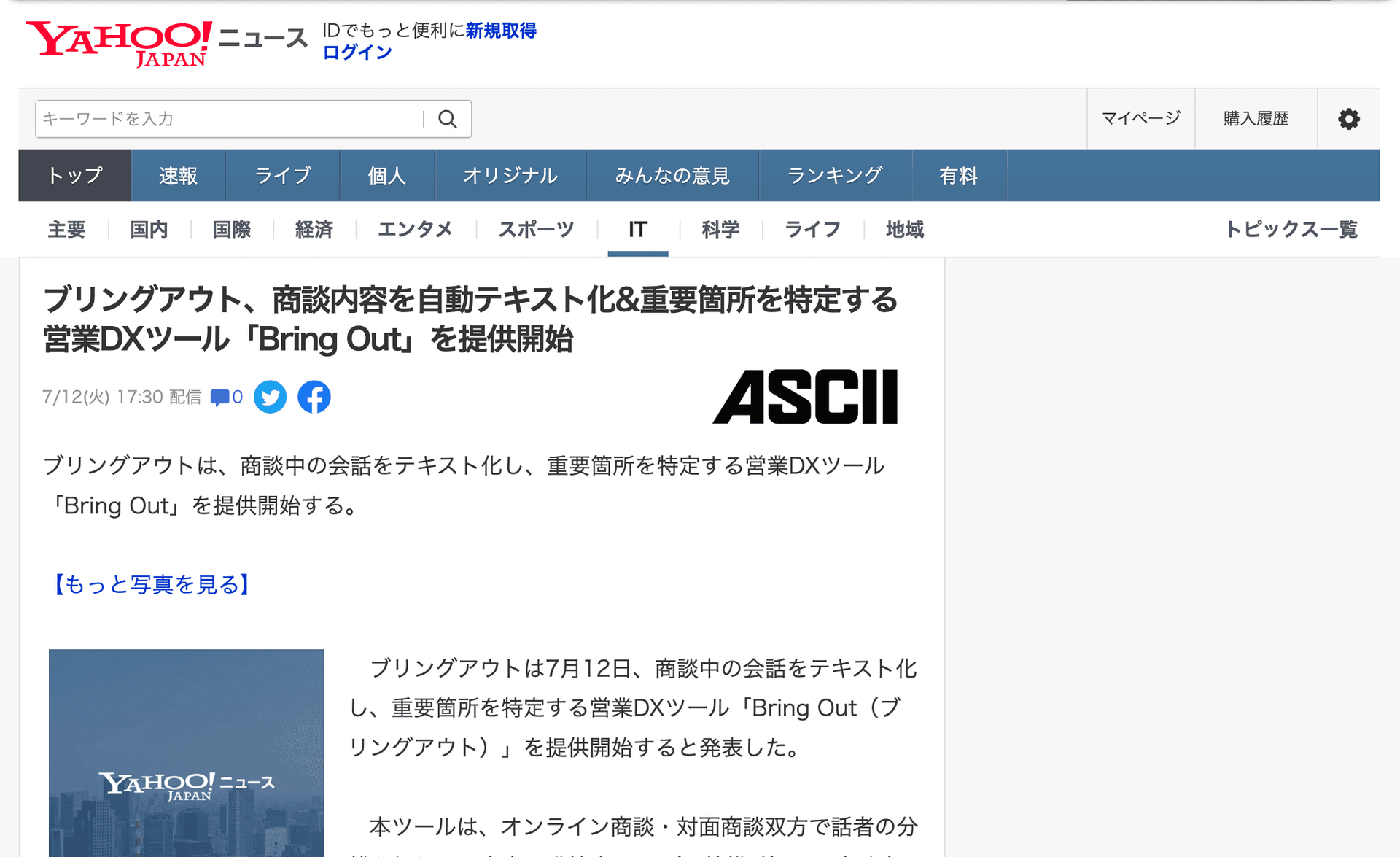
Task: Select the 有料 tab
Action: click(959, 176)
